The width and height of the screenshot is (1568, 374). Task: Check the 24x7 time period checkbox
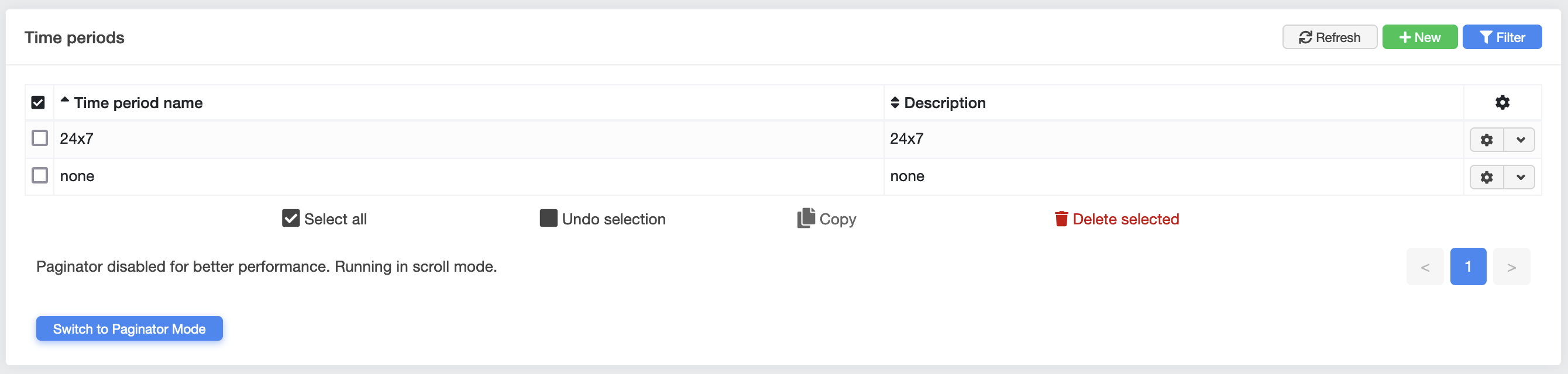coord(40,138)
